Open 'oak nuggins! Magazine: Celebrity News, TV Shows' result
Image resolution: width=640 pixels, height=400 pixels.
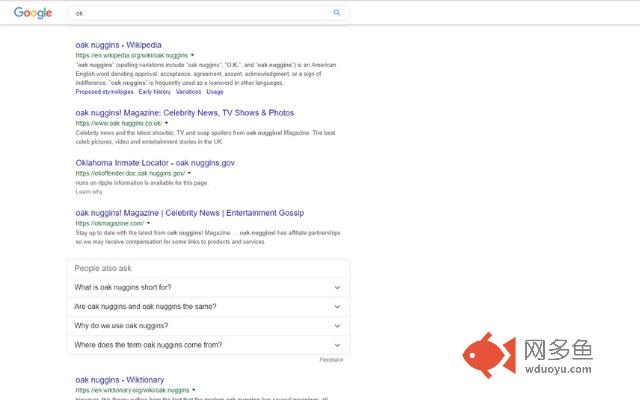(x=184, y=113)
